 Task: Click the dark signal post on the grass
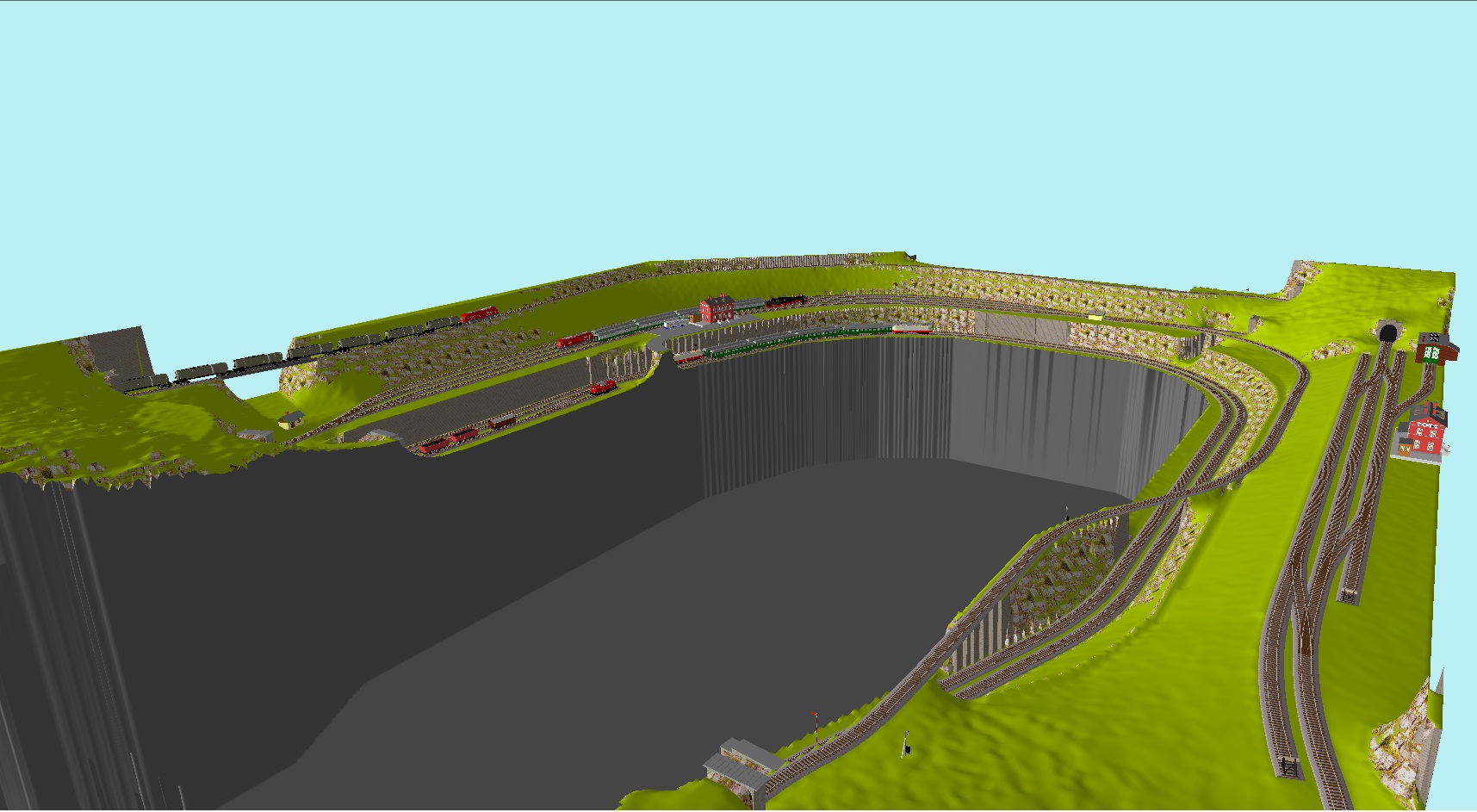pyautogui.click(x=906, y=744)
